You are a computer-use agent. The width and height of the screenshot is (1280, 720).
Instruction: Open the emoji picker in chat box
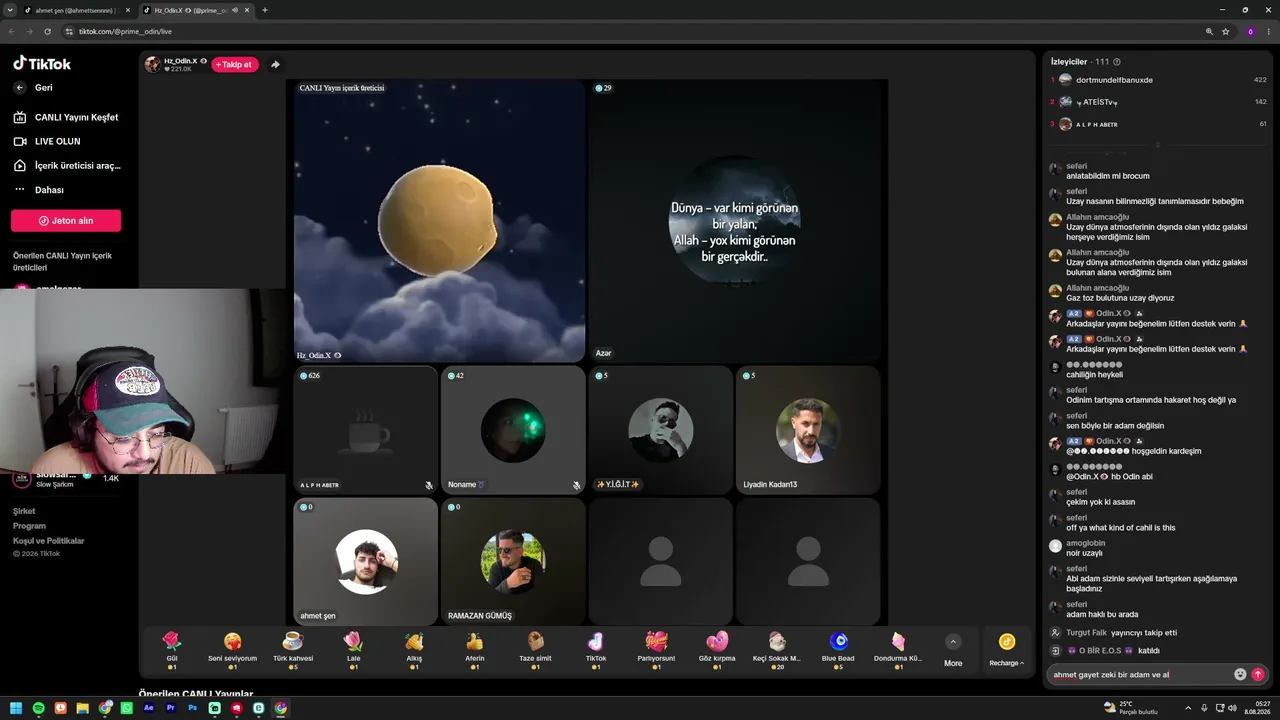1240,674
